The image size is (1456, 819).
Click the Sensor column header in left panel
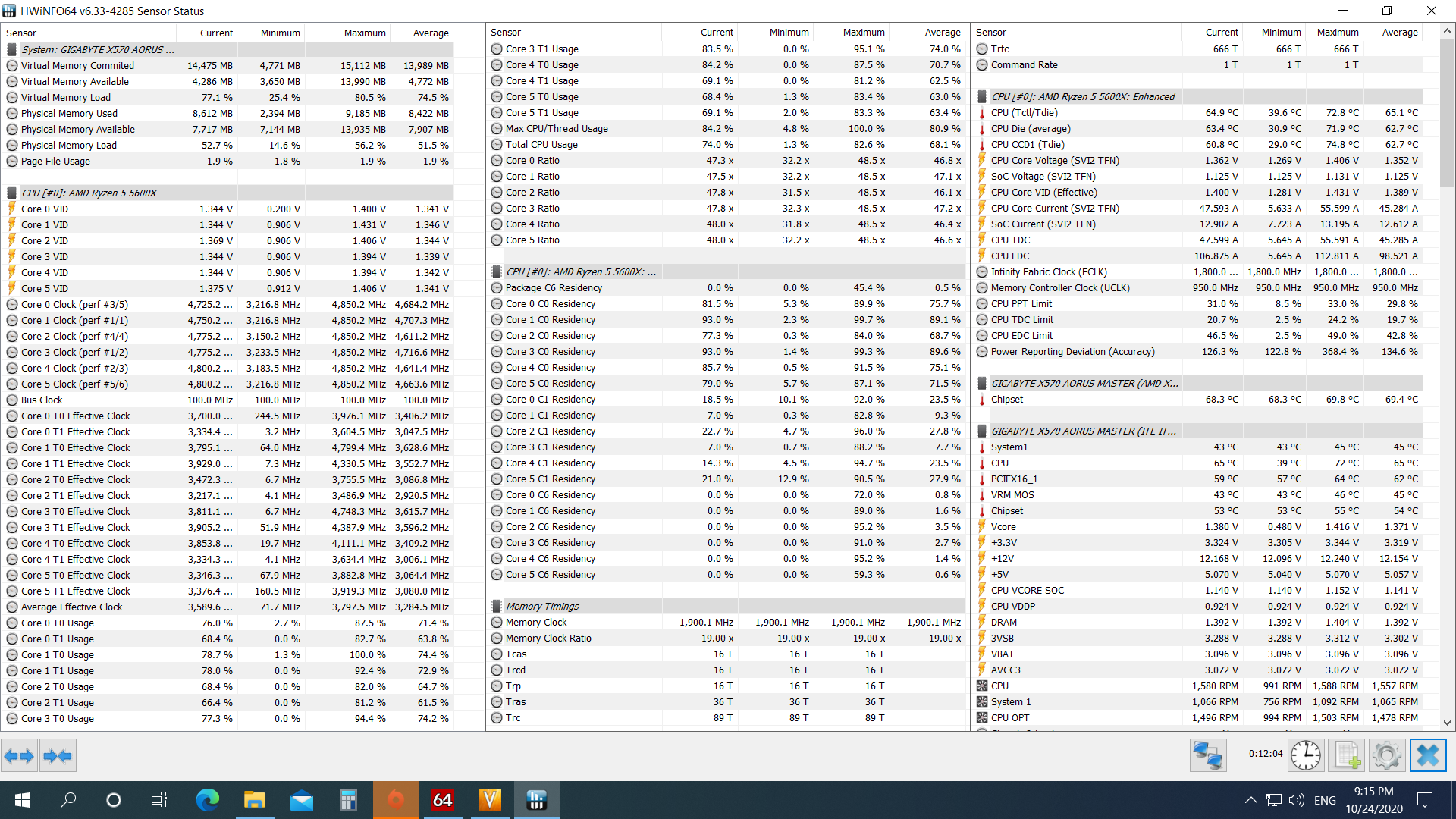[x=89, y=33]
